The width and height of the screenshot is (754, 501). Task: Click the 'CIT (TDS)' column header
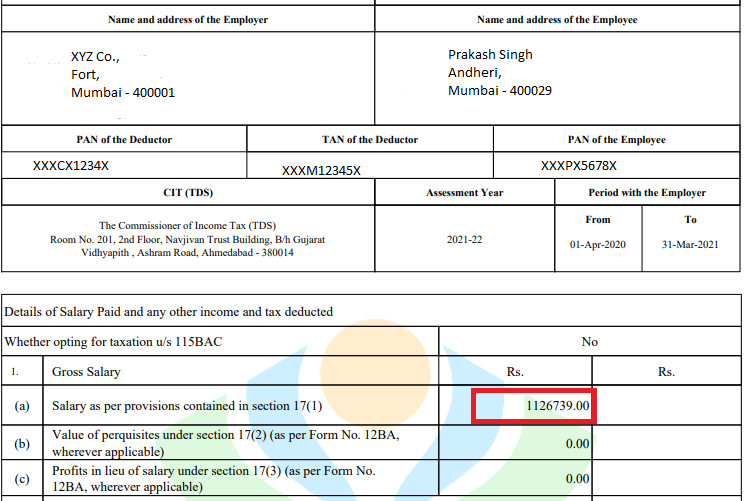[187, 193]
